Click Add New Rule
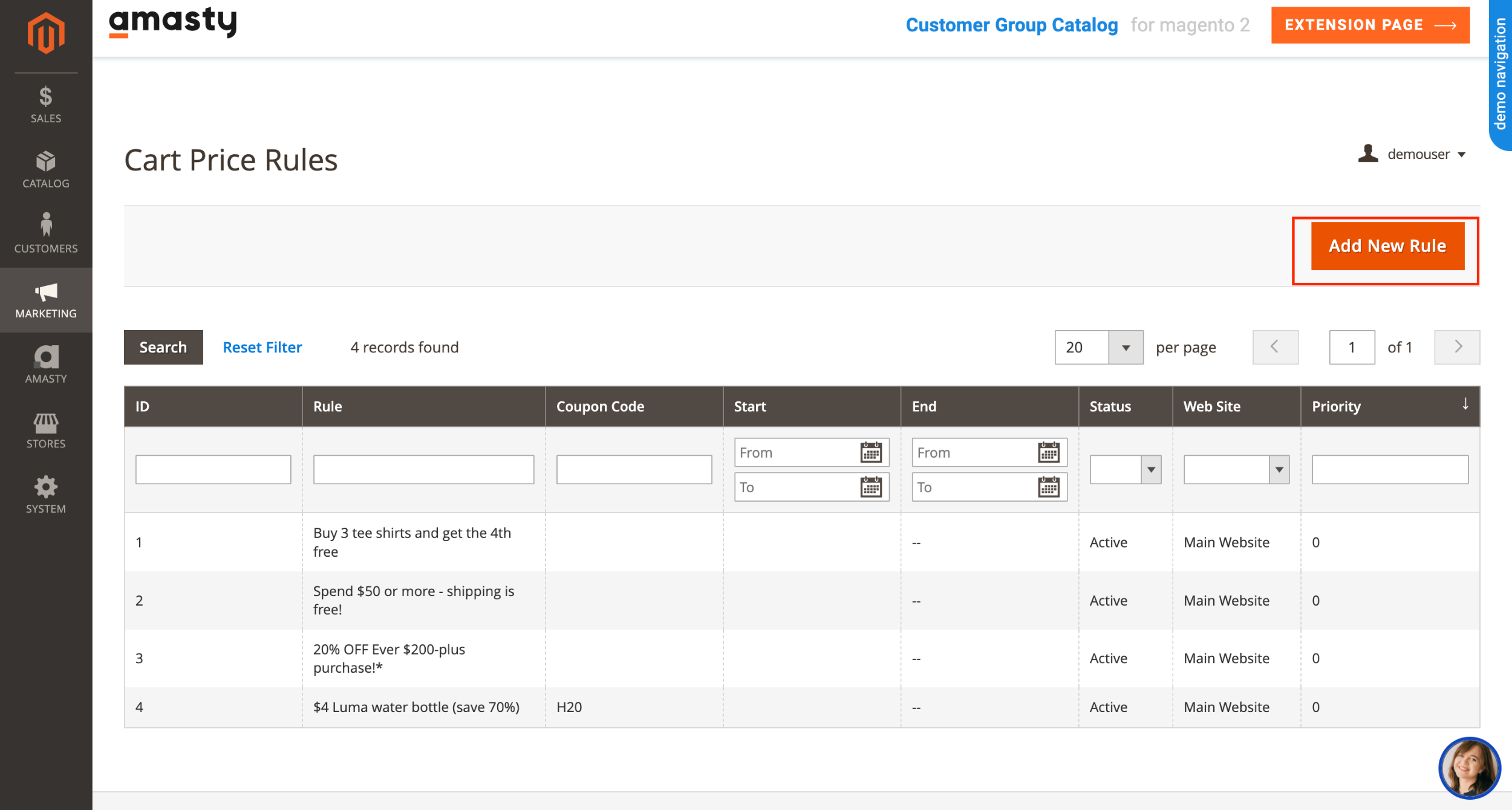 (x=1387, y=245)
